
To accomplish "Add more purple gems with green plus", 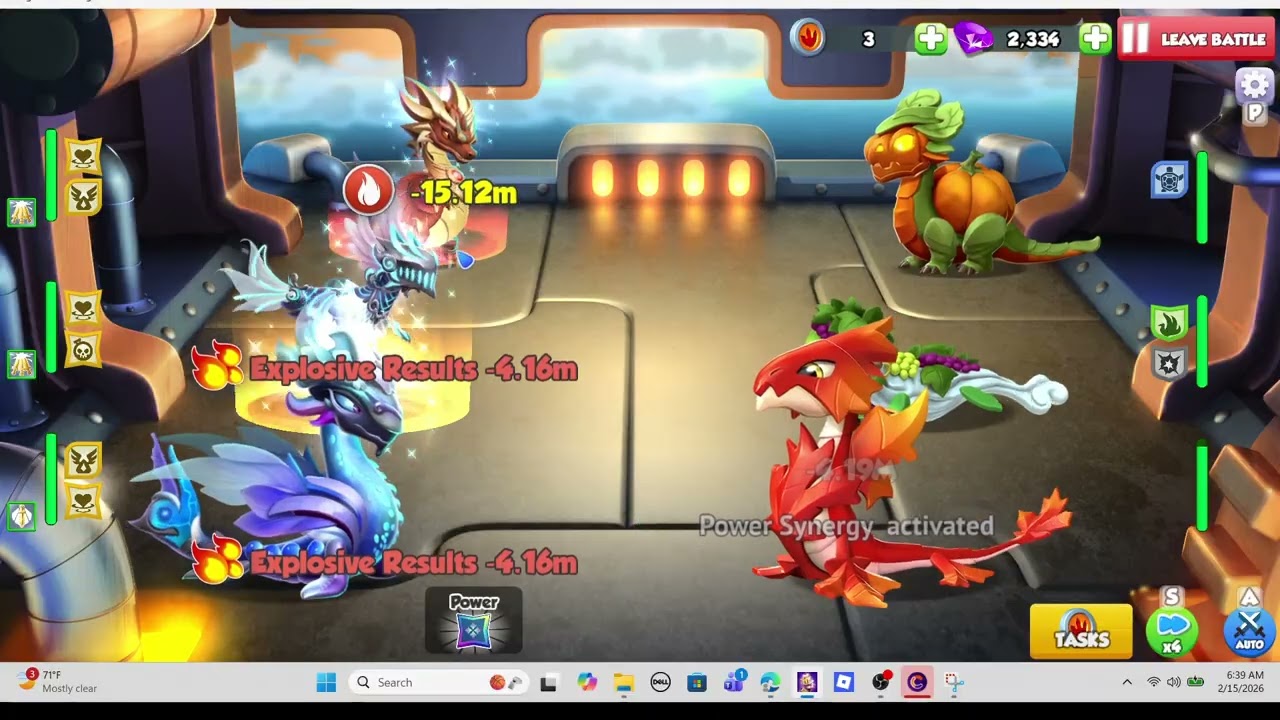I will tap(1095, 39).
